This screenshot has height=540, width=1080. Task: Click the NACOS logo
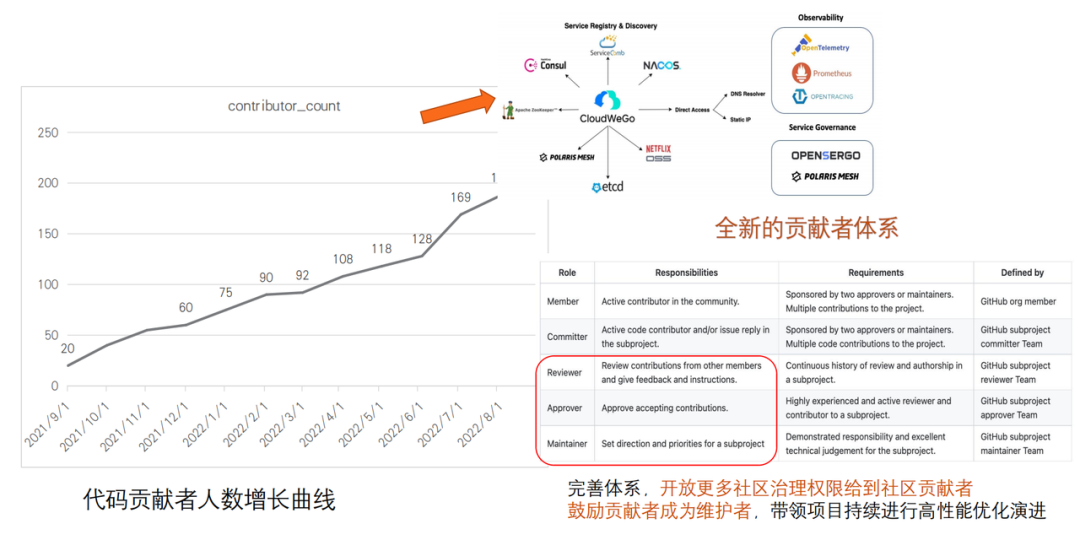click(x=661, y=65)
